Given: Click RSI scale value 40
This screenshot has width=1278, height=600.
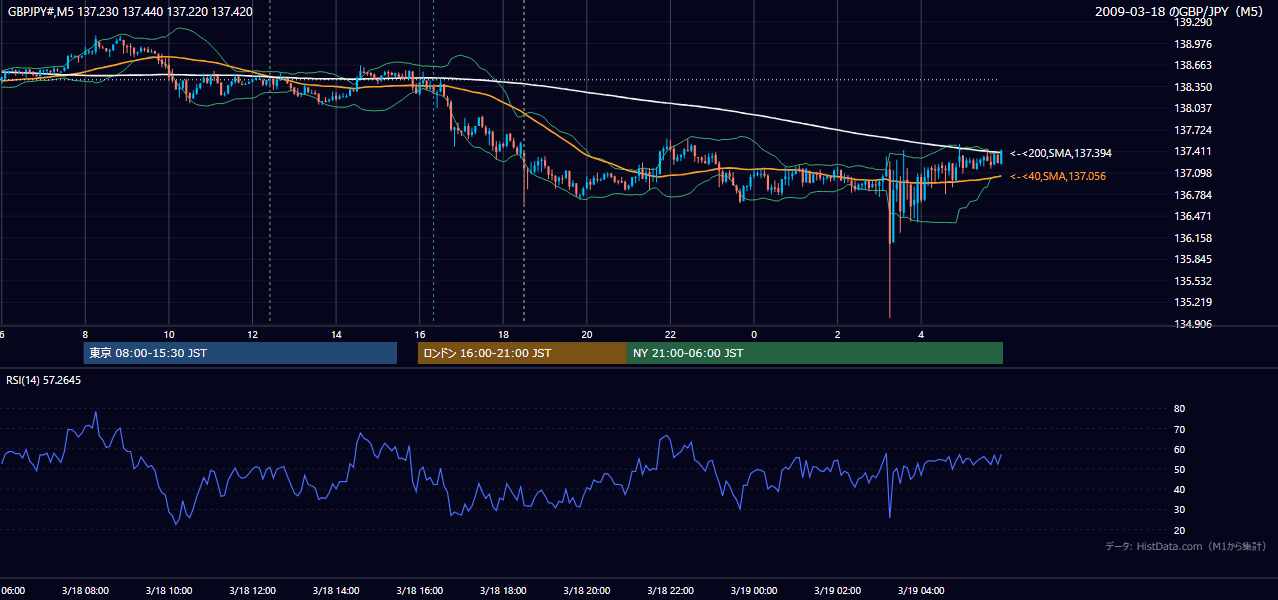Looking at the screenshot, I should coord(1180,489).
